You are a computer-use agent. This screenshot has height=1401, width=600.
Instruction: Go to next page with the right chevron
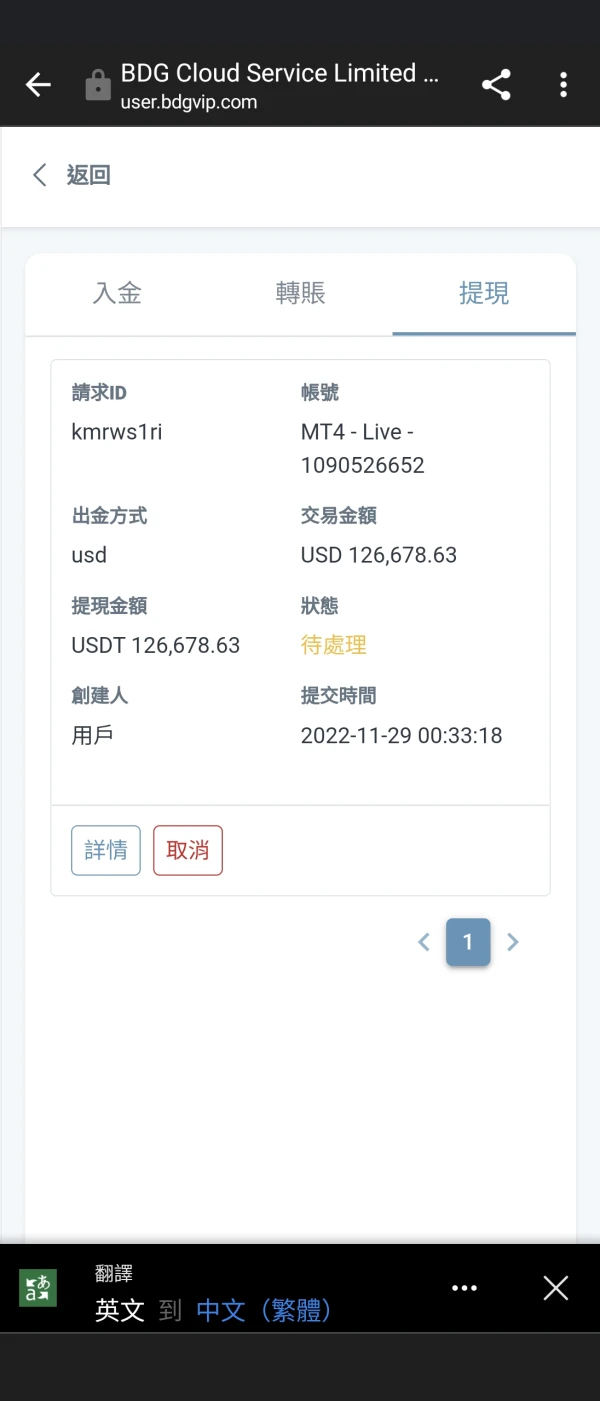coord(513,941)
